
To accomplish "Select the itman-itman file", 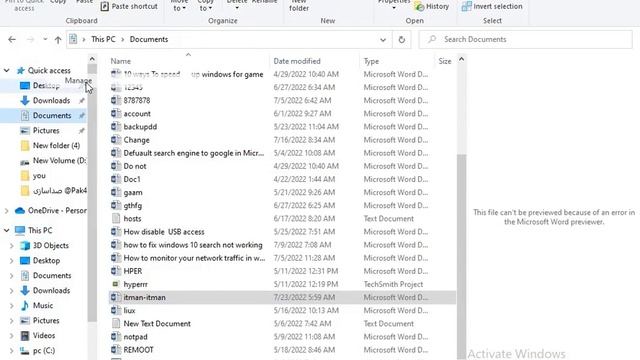I will [x=282, y=298].
